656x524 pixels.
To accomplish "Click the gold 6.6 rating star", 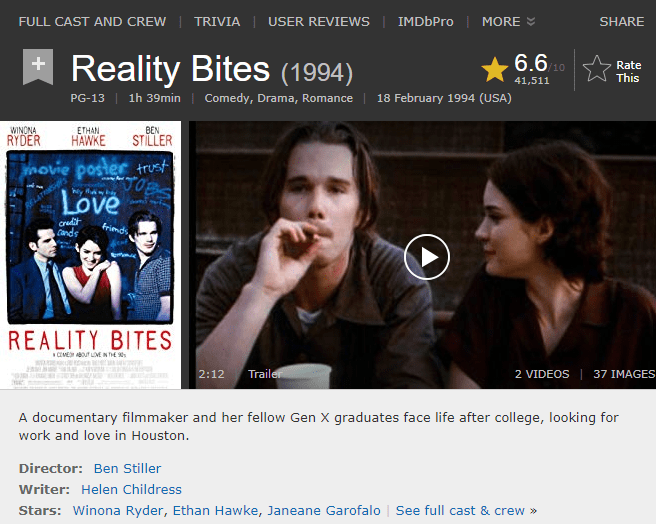I will click(x=495, y=69).
